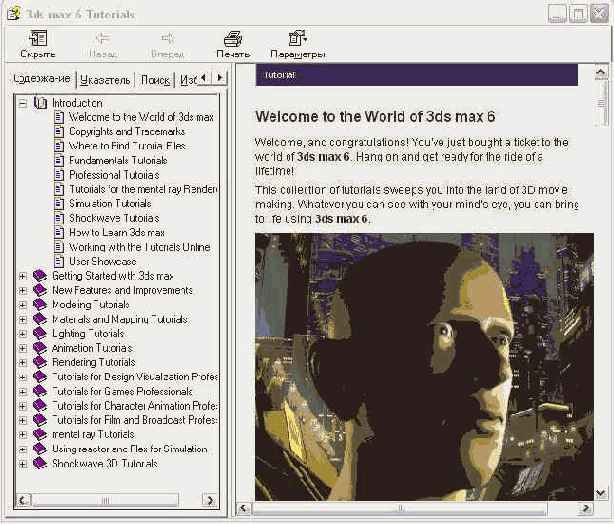Expand the Getting Started with 3ds max node
The height and width of the screenshot is (524, 614).
pos(23,275)
